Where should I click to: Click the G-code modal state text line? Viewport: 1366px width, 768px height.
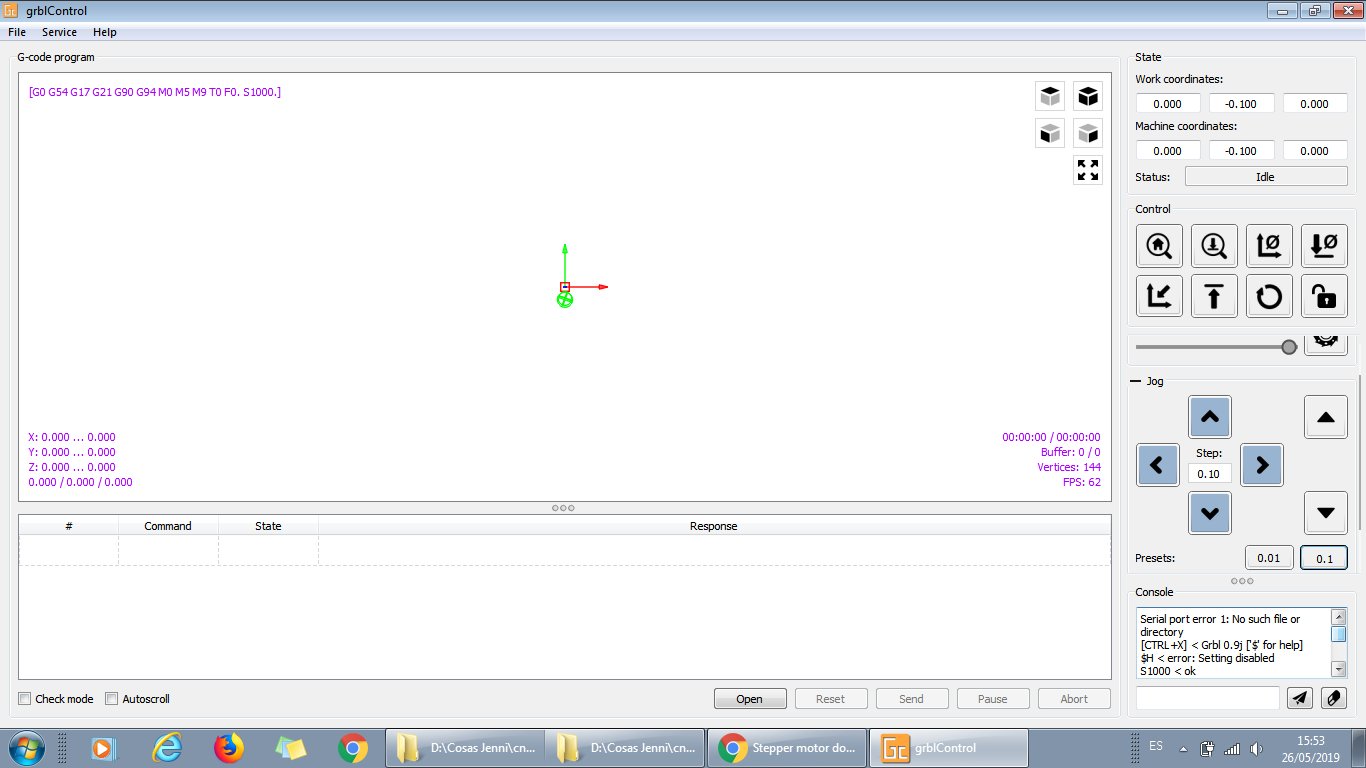[155, 92]
